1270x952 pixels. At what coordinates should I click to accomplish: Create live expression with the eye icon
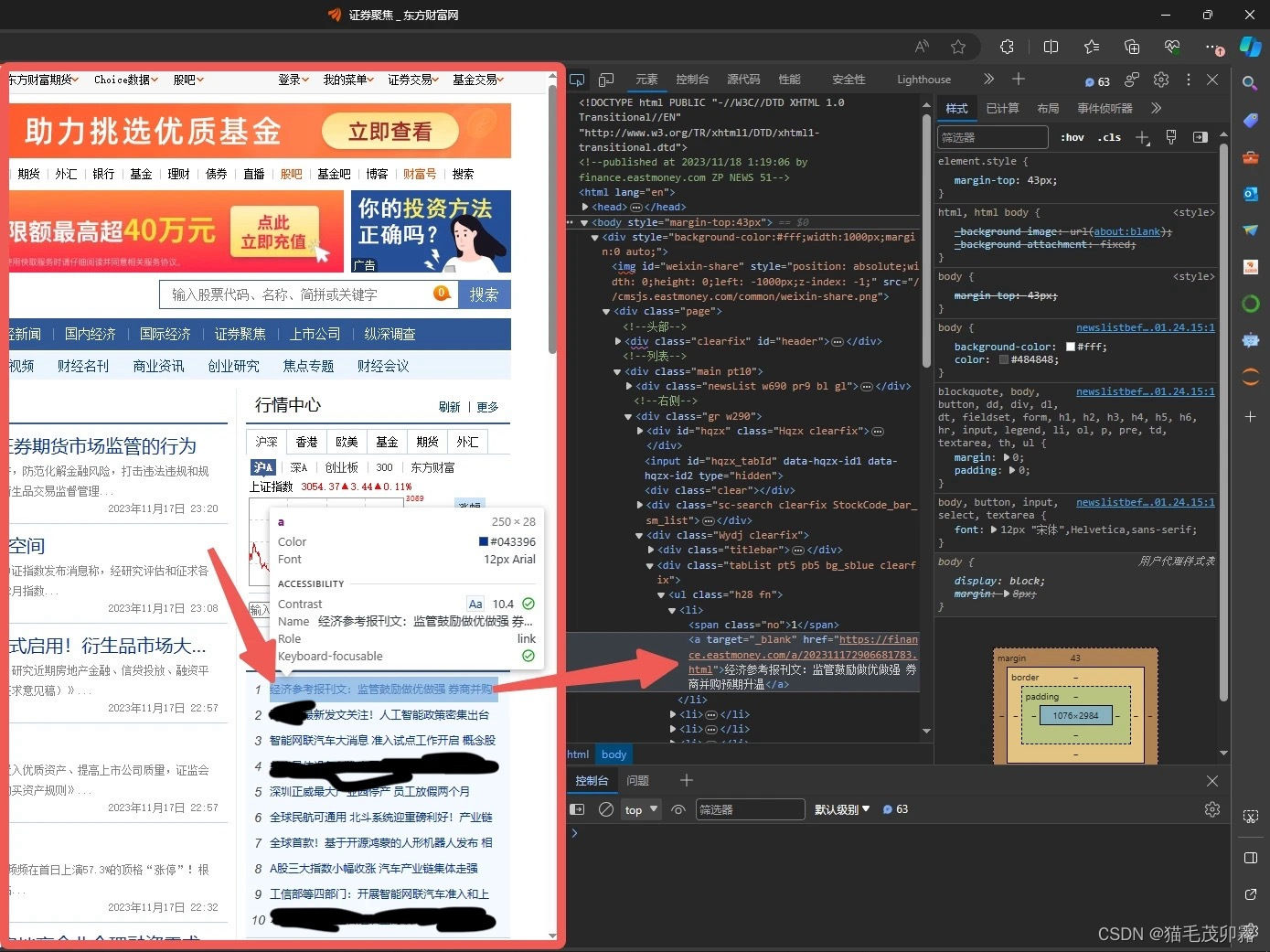[678, 809]
